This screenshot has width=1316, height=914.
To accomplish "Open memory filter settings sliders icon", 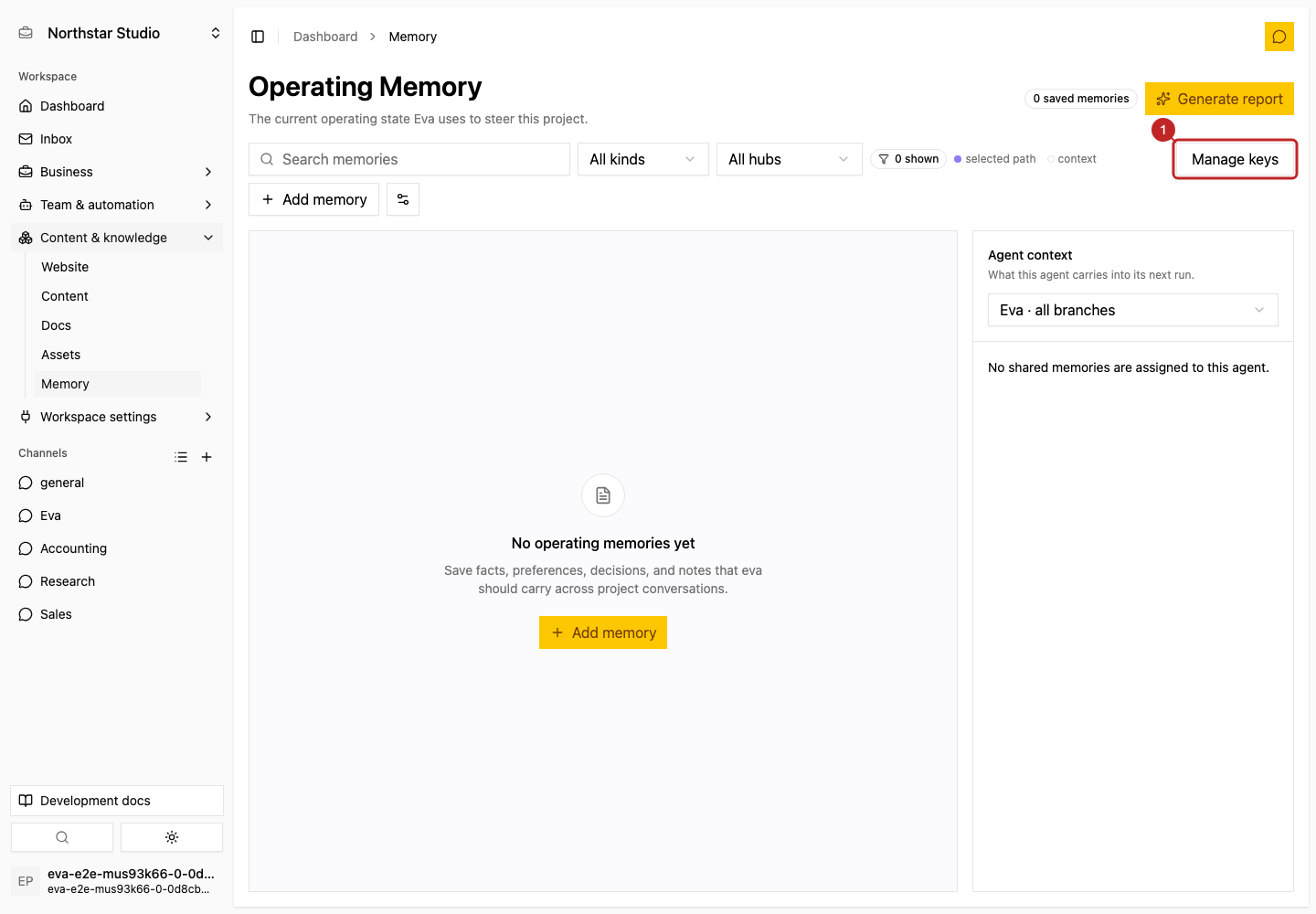I will pyautogui.click(x=403, y=199).
